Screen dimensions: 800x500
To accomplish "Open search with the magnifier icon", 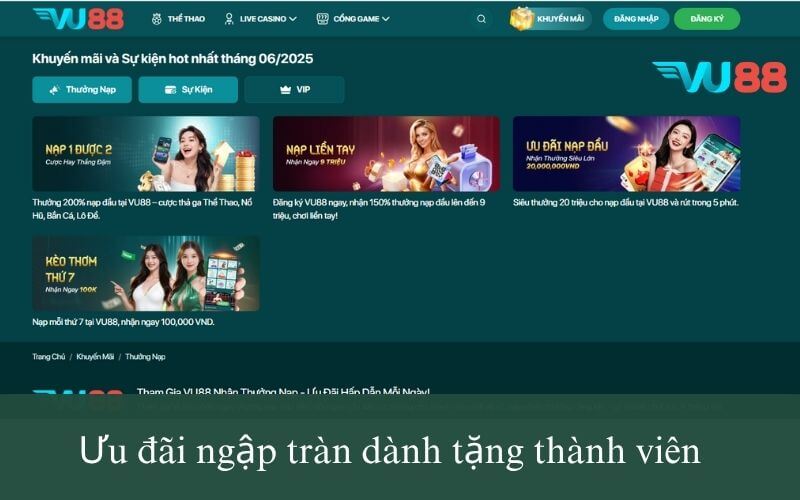I will point(481,19).
